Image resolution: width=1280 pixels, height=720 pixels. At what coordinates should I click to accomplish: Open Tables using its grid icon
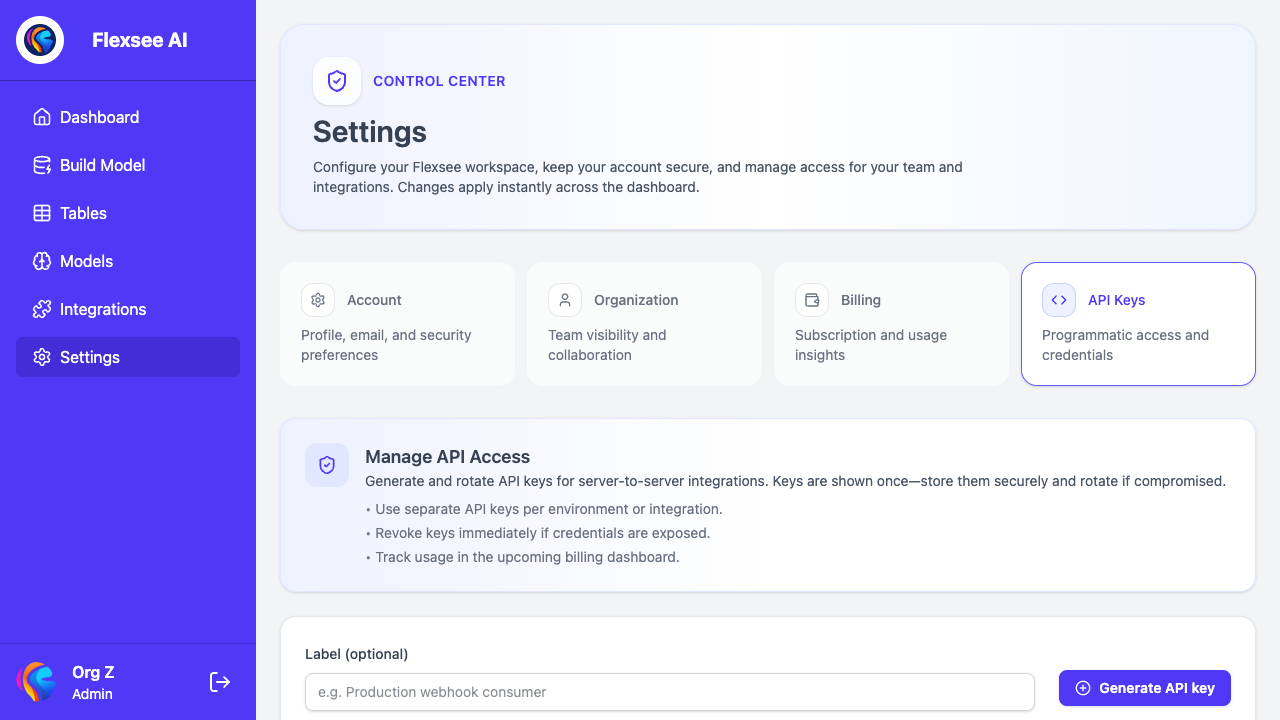click(42, 213)
